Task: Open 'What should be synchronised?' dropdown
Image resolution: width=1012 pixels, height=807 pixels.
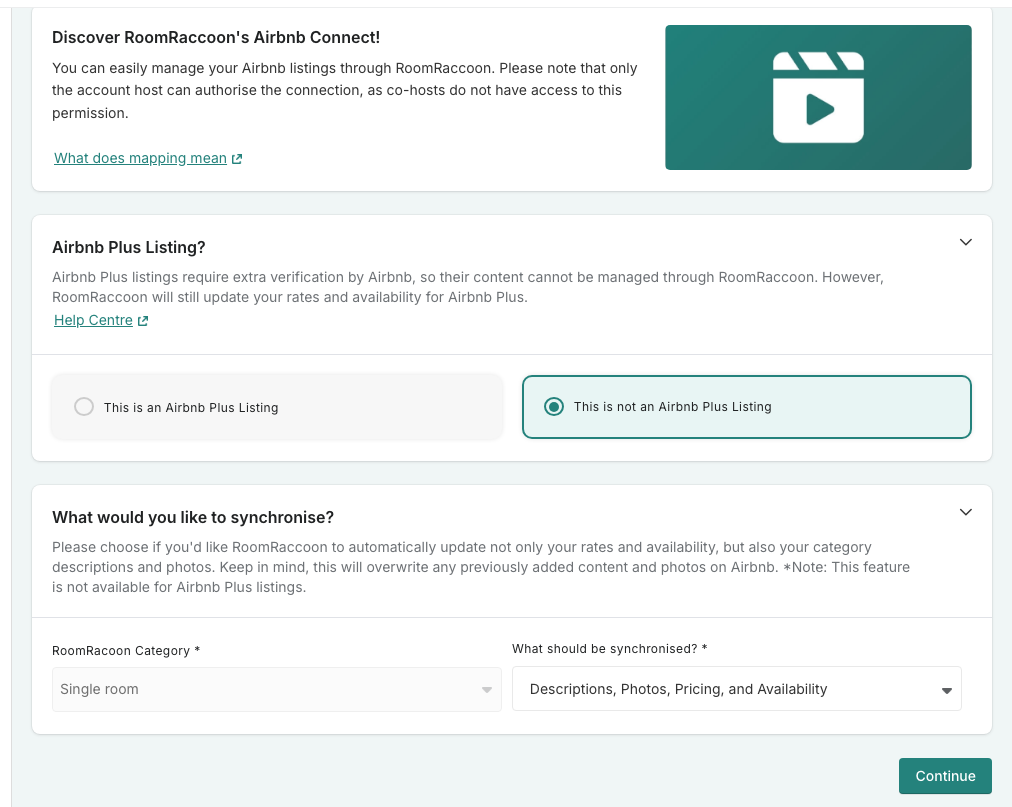Action: (736, 689)
